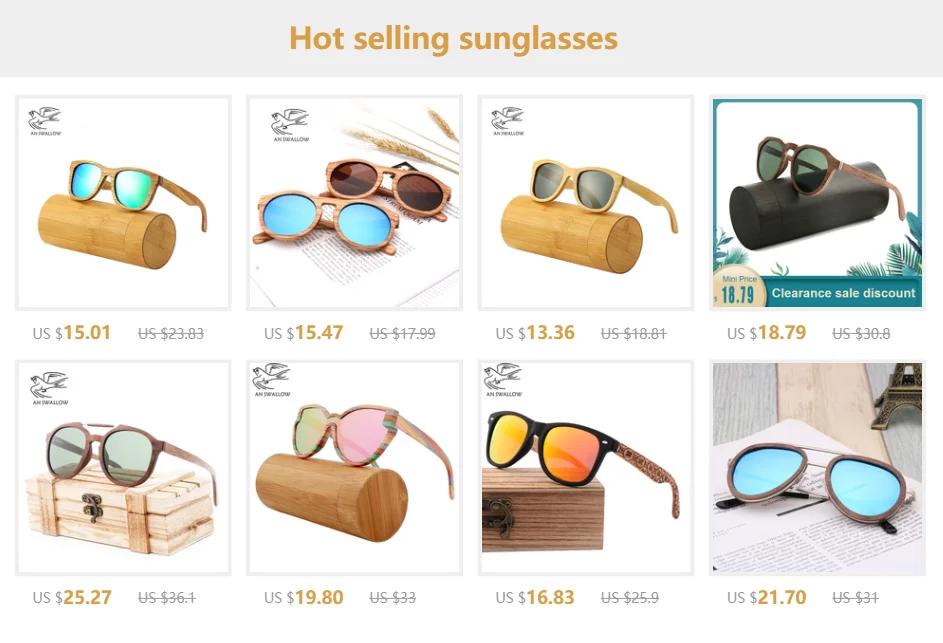Click the US $21.70 price
943x643 pixels.
[766, 597]
